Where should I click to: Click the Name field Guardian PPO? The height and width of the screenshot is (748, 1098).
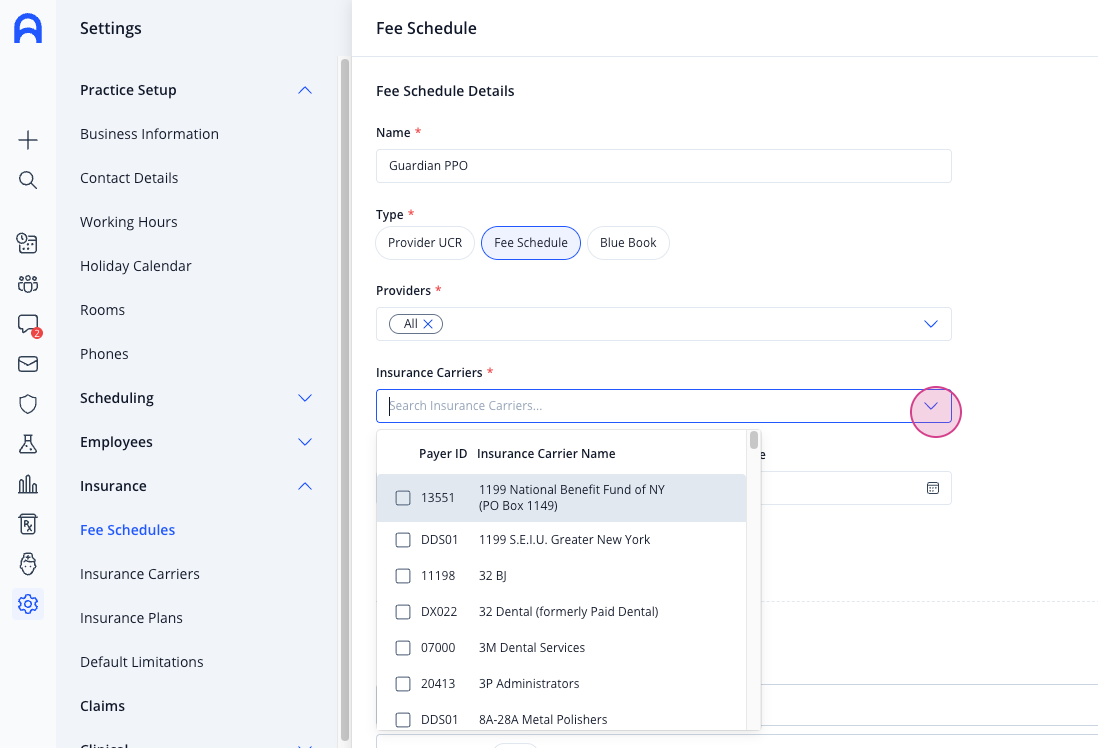663,166
